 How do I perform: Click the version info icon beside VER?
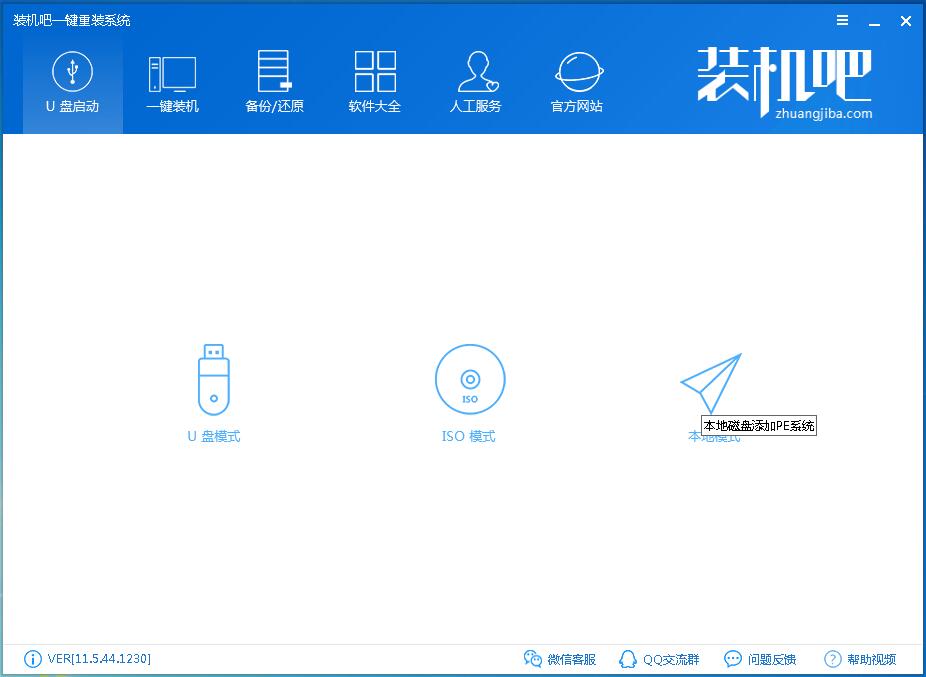tap(32, 659)
